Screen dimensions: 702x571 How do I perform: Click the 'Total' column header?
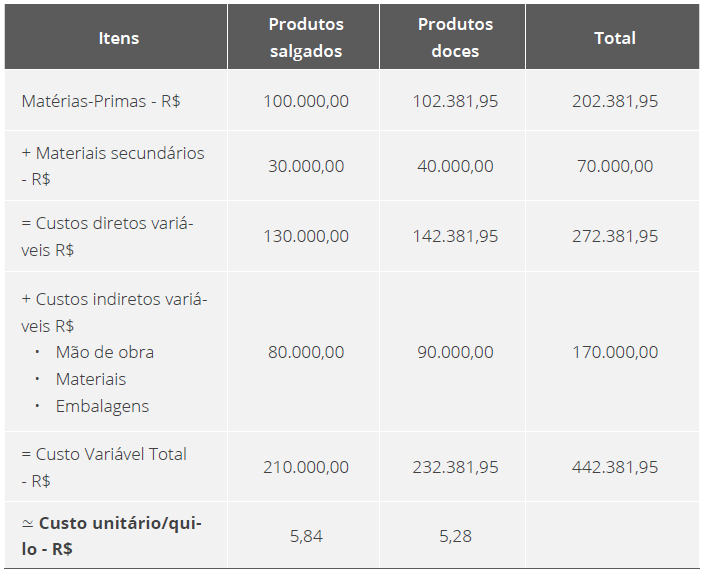615,38
